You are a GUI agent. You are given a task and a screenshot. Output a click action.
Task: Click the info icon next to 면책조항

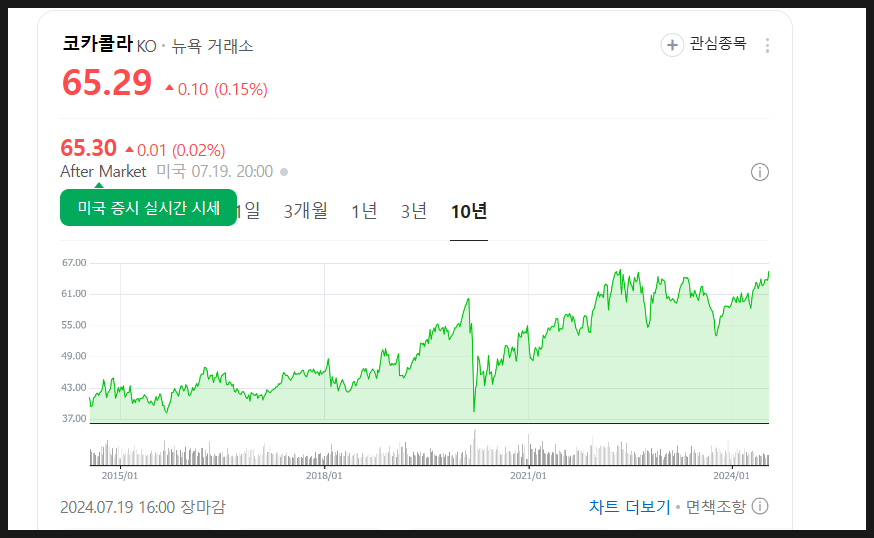click(759, 506)
